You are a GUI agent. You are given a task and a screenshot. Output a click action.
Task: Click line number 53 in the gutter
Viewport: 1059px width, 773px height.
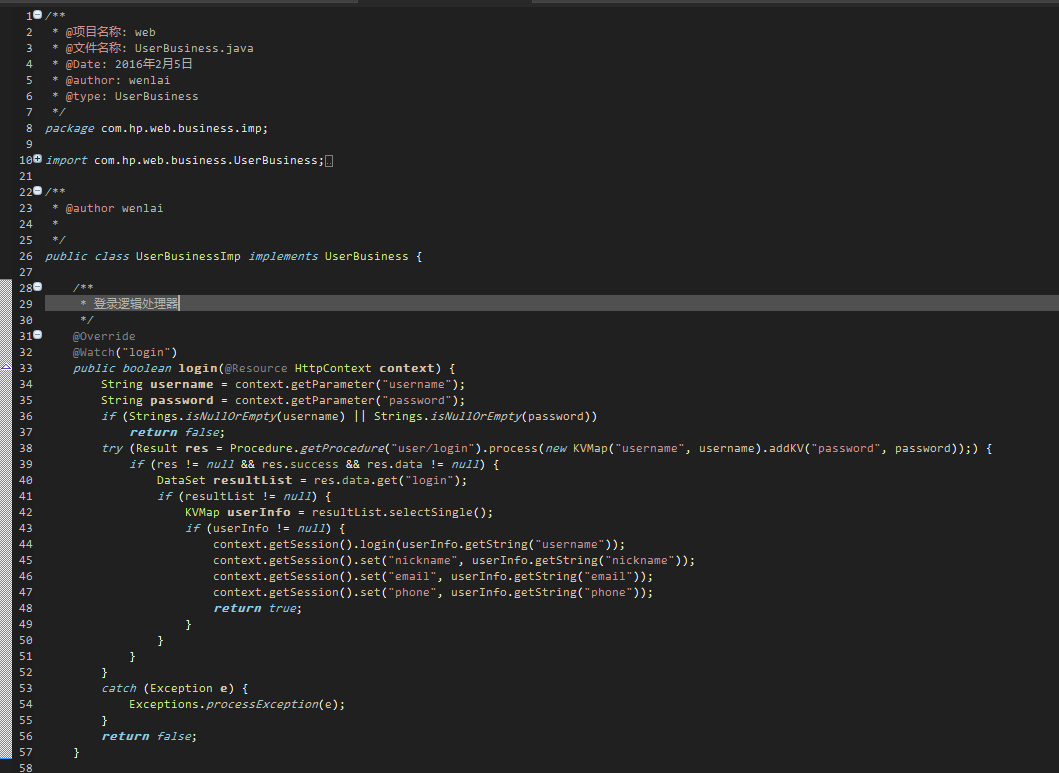26,688
